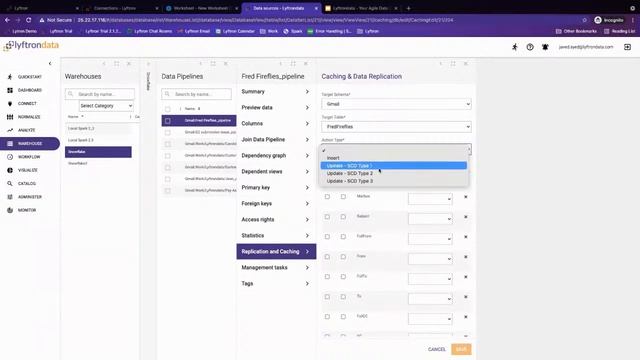Collapse the left sidebar with the chevron

pos(50,63)
